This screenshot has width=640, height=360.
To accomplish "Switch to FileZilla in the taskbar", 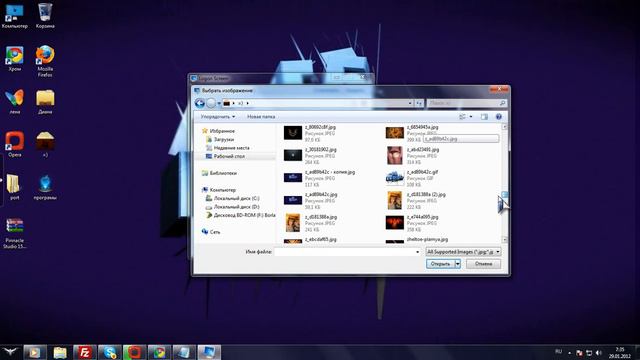I will [84, 352].
